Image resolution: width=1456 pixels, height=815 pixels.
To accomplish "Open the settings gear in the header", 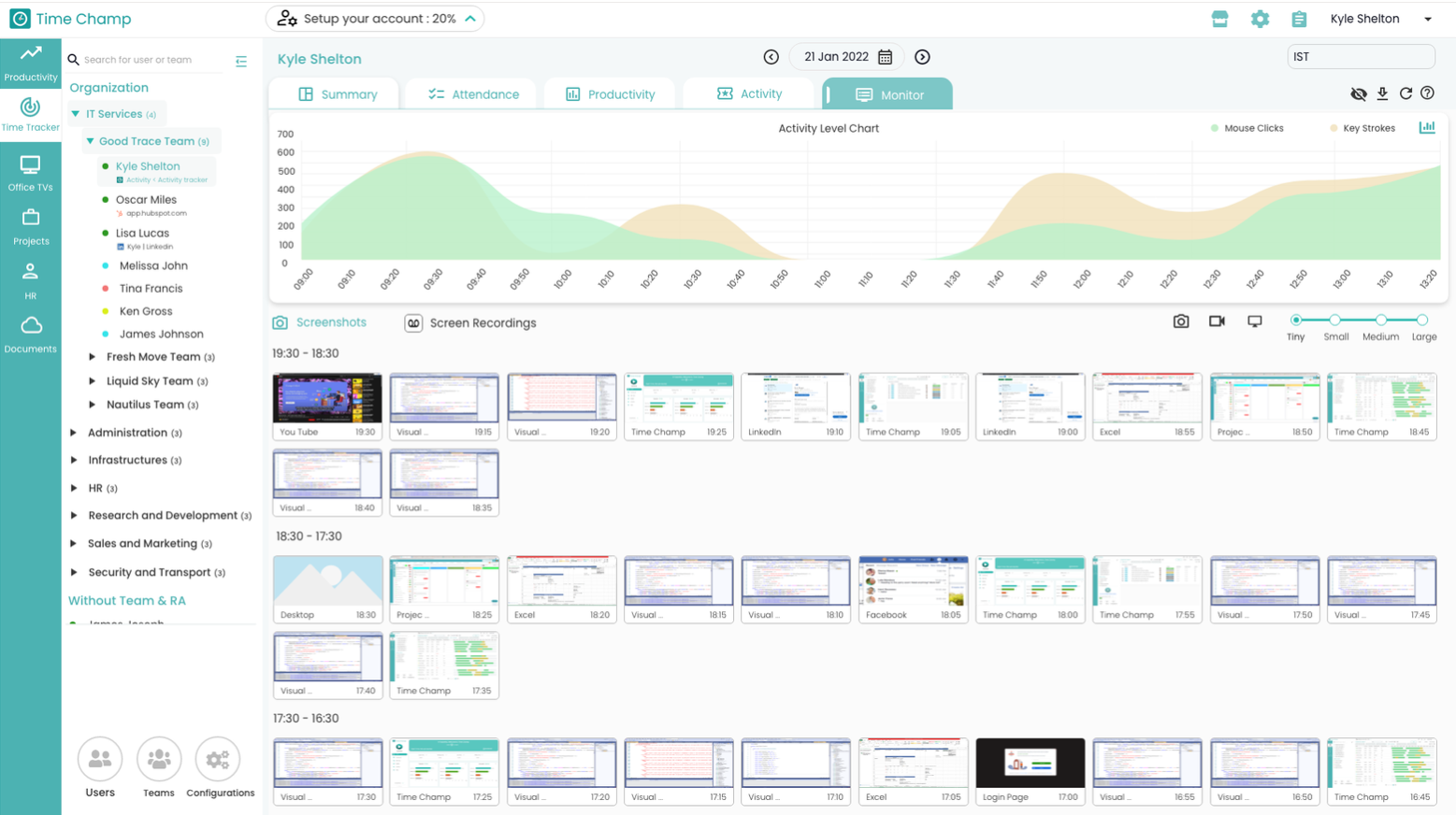I will pyautogui.click(x=1260, y=18).
